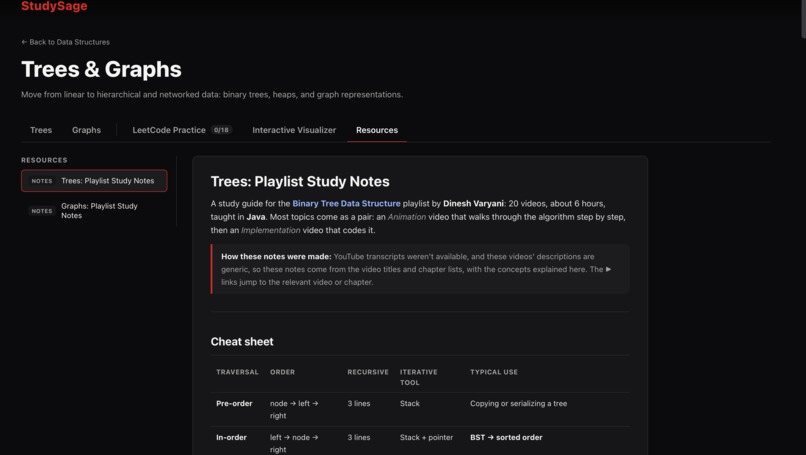Click the 'Trees: Playlist Study Notes' article title
The height and width of the screenshot is (455, 806).
[x=300, y=181]
